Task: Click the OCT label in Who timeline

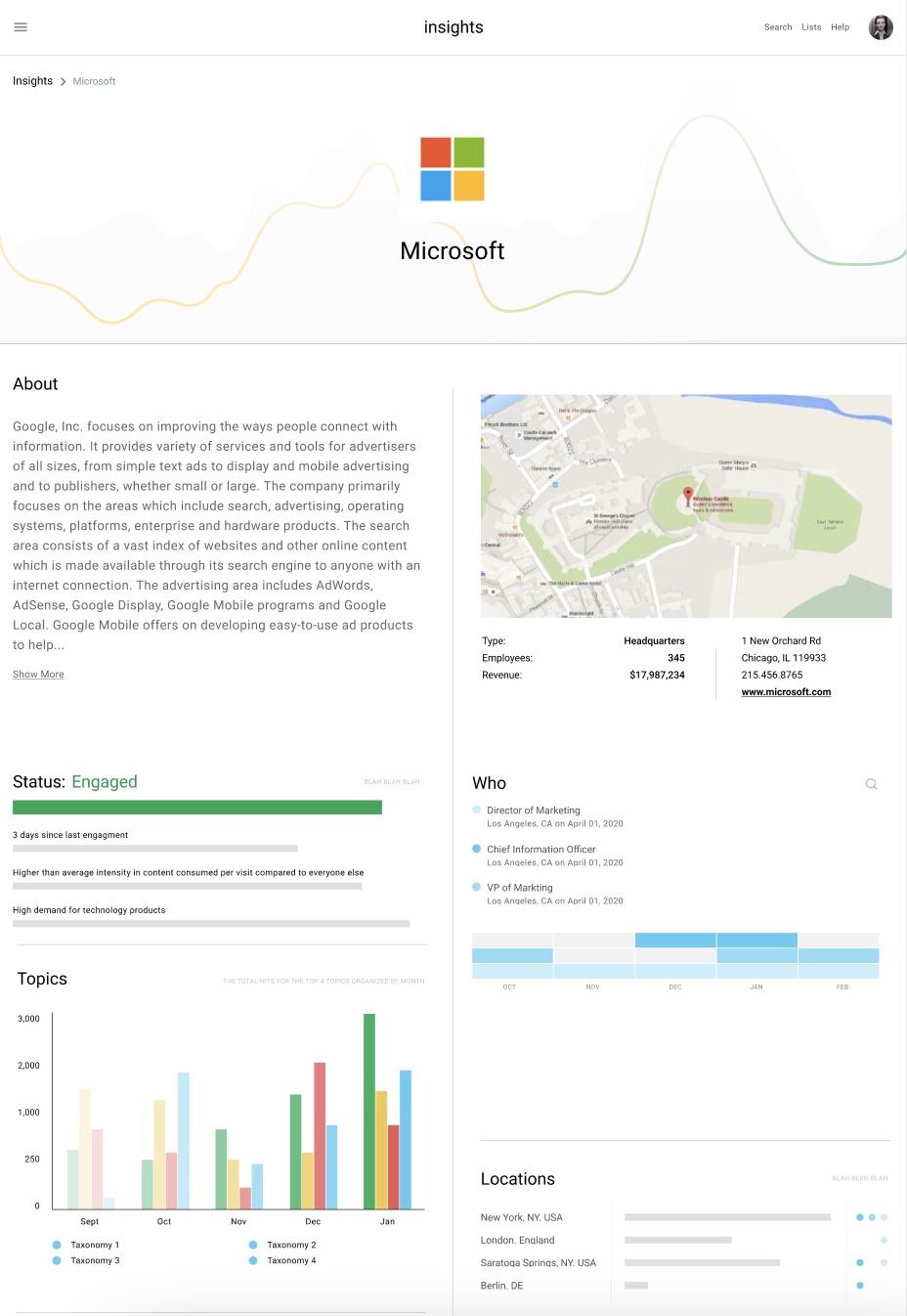Action: [509, 987]
